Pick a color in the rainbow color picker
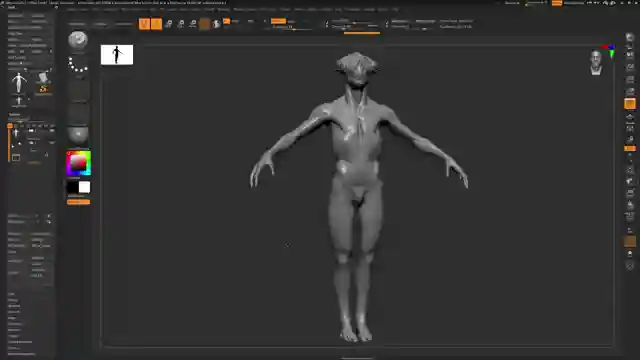 coord(79,163)
